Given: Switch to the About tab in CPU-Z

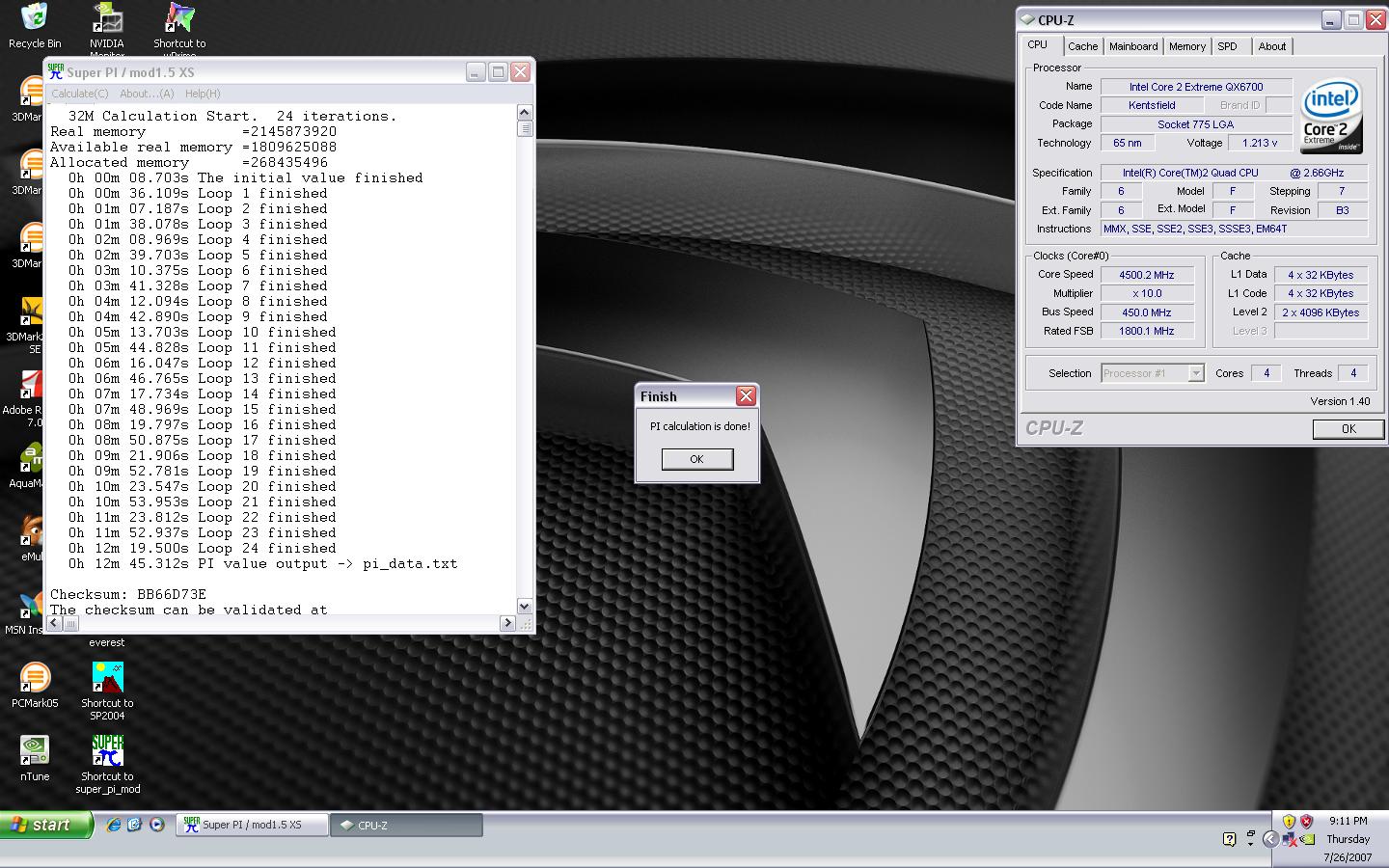Looking at the screenshot, I should (1271, 46).
